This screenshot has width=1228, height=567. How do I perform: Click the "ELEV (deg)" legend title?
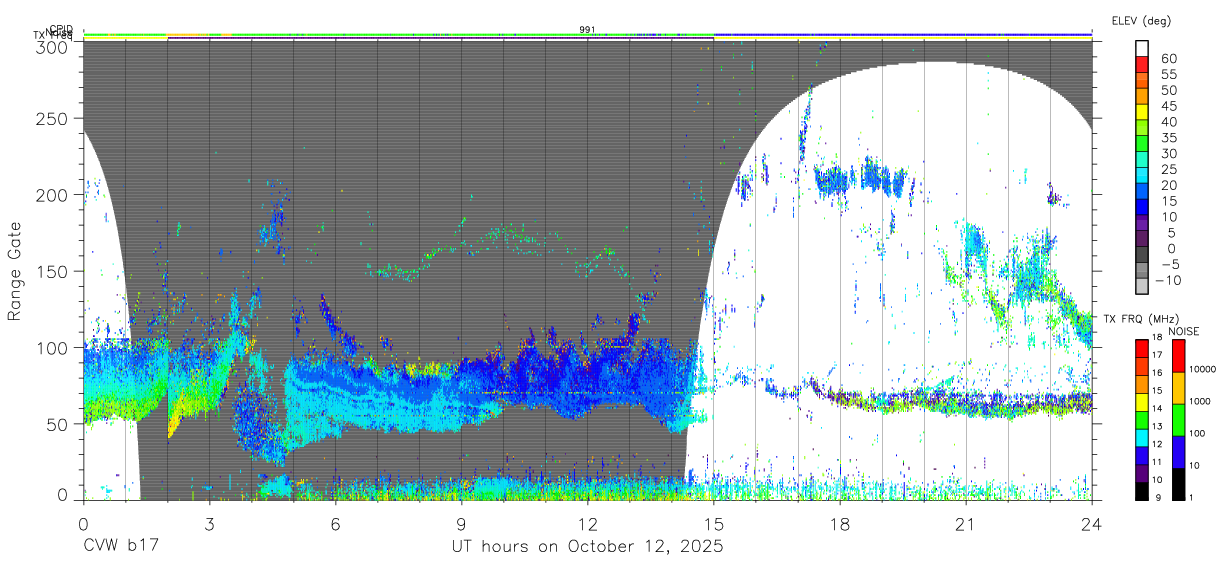pyautogui.click(x=1141, y=20)
